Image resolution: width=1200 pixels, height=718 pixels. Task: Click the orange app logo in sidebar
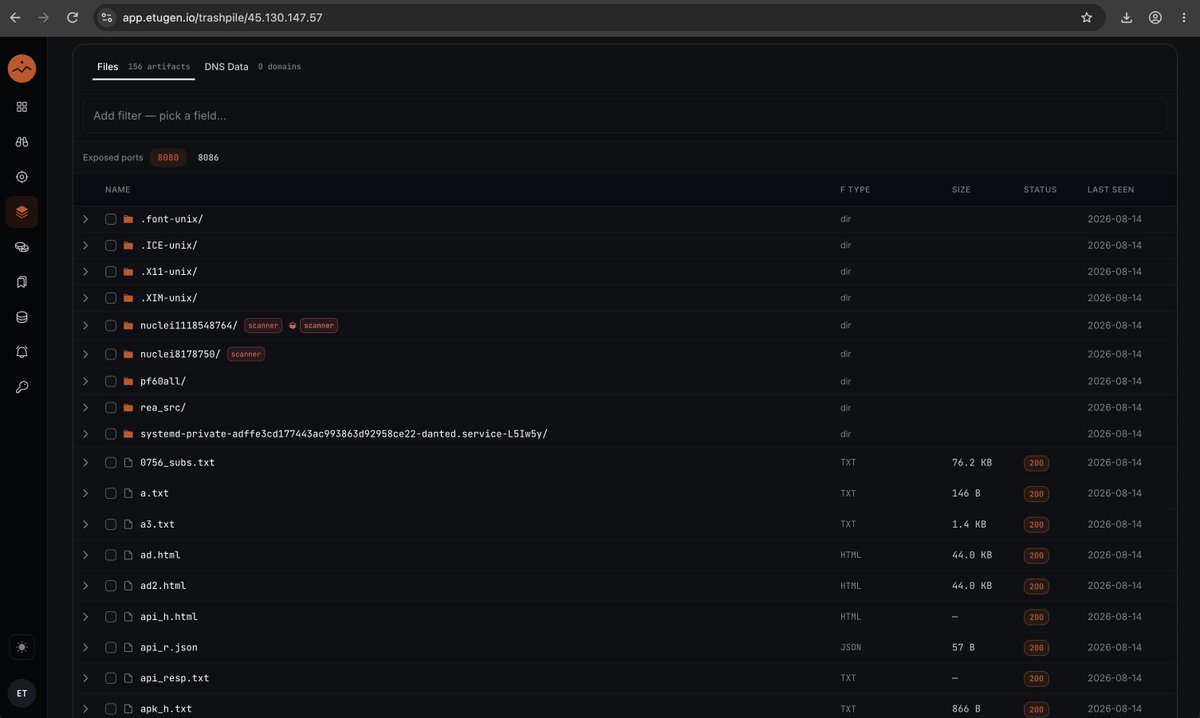pyautogui.click(x=22, y=68)
